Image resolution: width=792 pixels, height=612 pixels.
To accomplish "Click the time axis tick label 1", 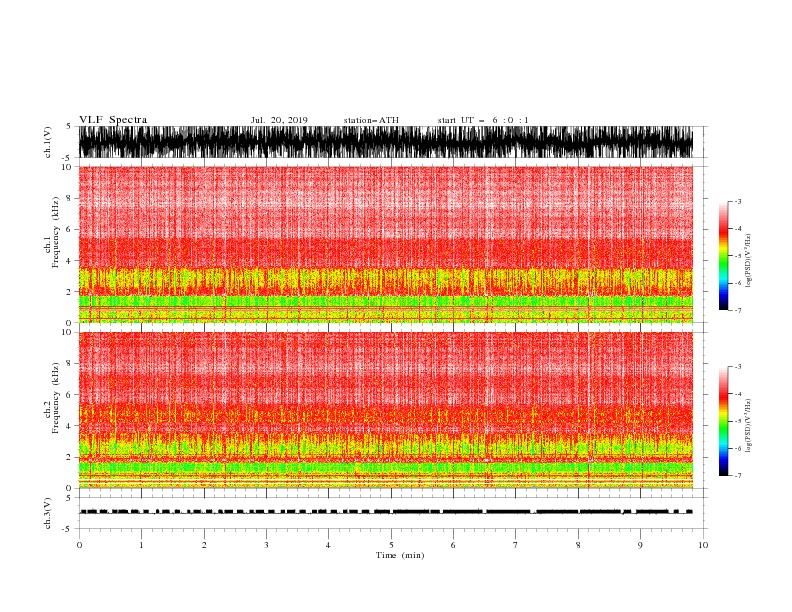I will (141, 545).
